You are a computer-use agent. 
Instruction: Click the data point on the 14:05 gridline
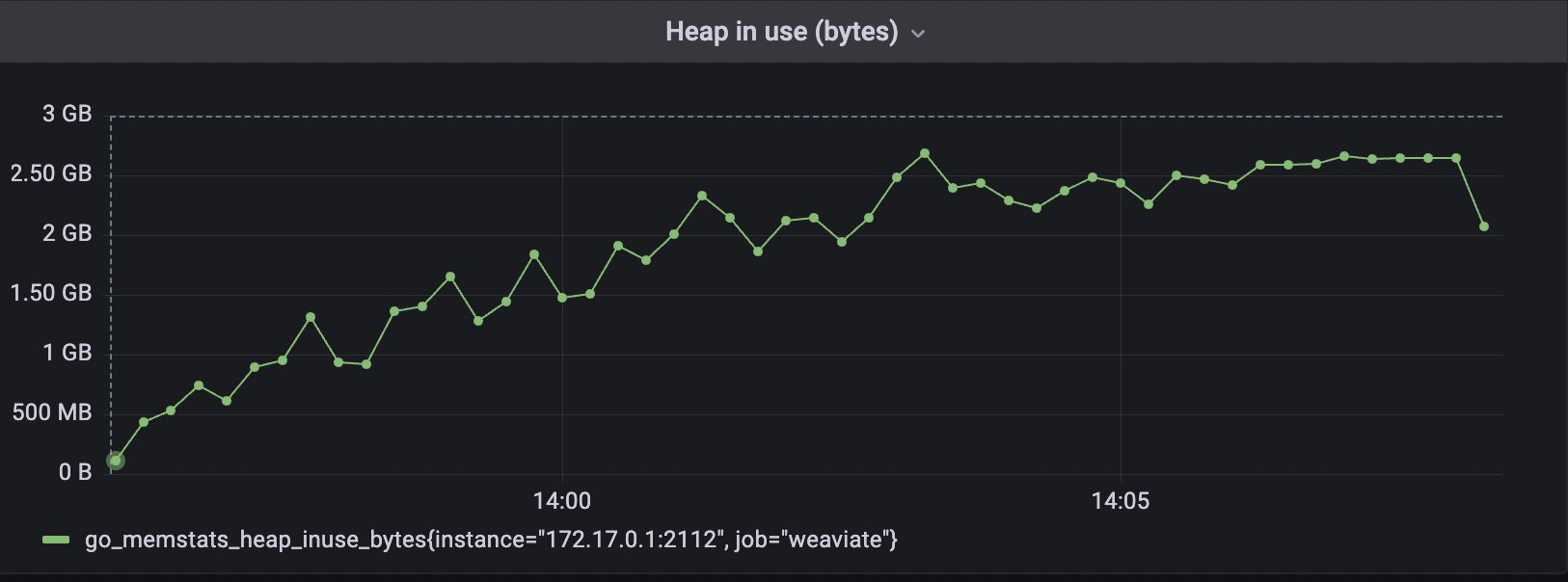click(x=1121, y=183)
